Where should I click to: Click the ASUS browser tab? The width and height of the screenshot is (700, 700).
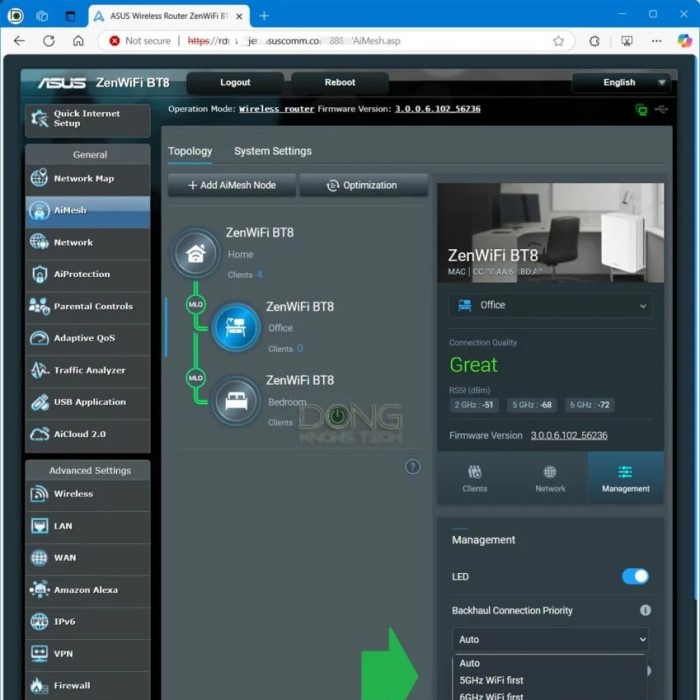coord(167,16)
